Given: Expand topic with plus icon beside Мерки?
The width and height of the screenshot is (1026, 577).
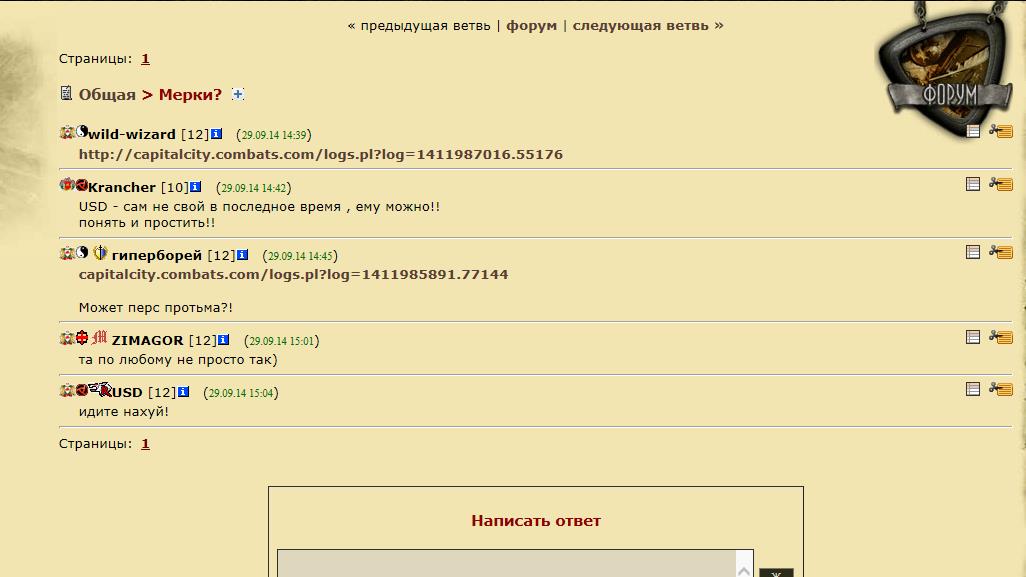Looking at the screenshot, I should coord(238,94).
